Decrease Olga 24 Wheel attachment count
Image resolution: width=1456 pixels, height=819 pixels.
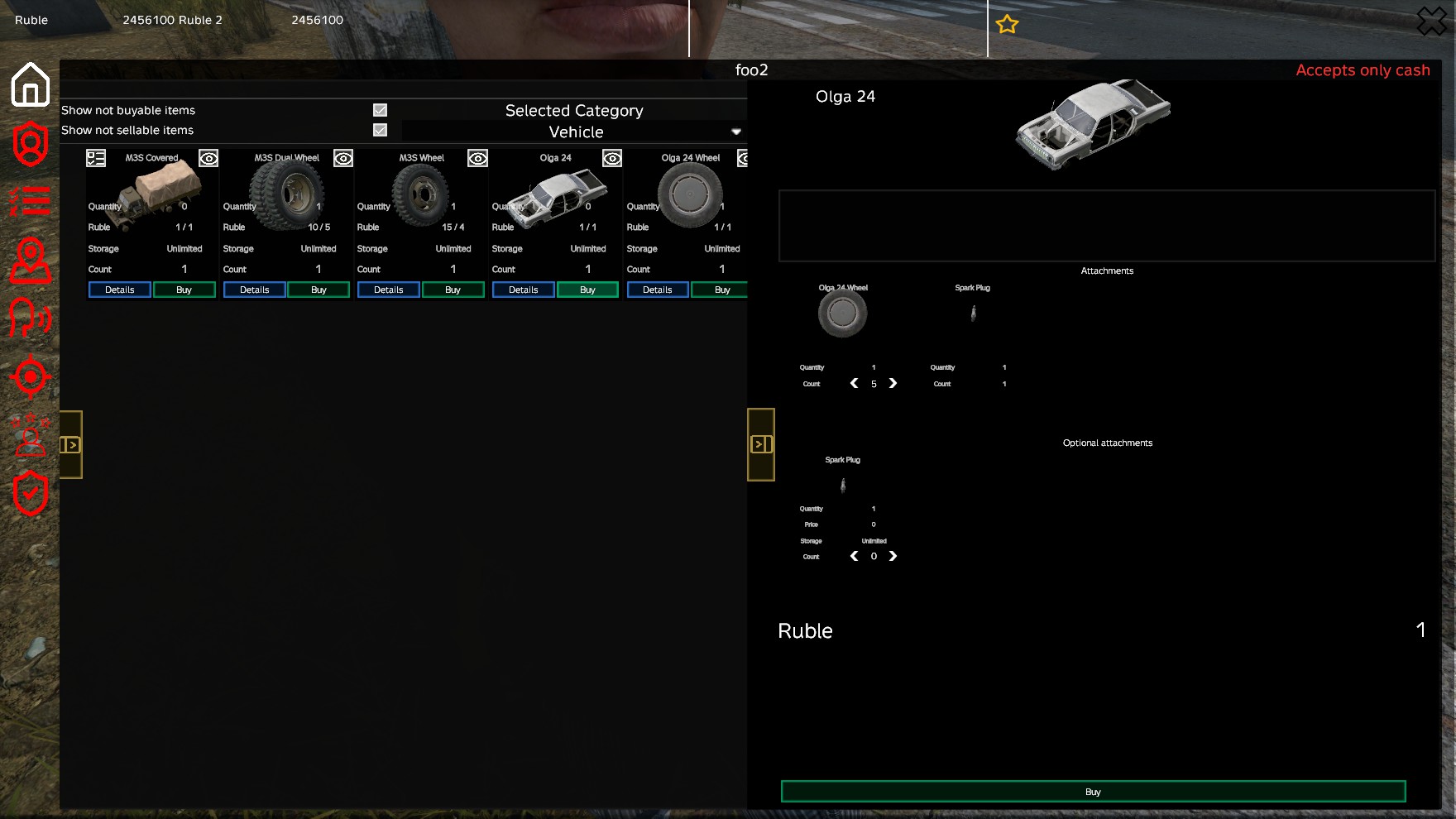(x=855, y=383)
